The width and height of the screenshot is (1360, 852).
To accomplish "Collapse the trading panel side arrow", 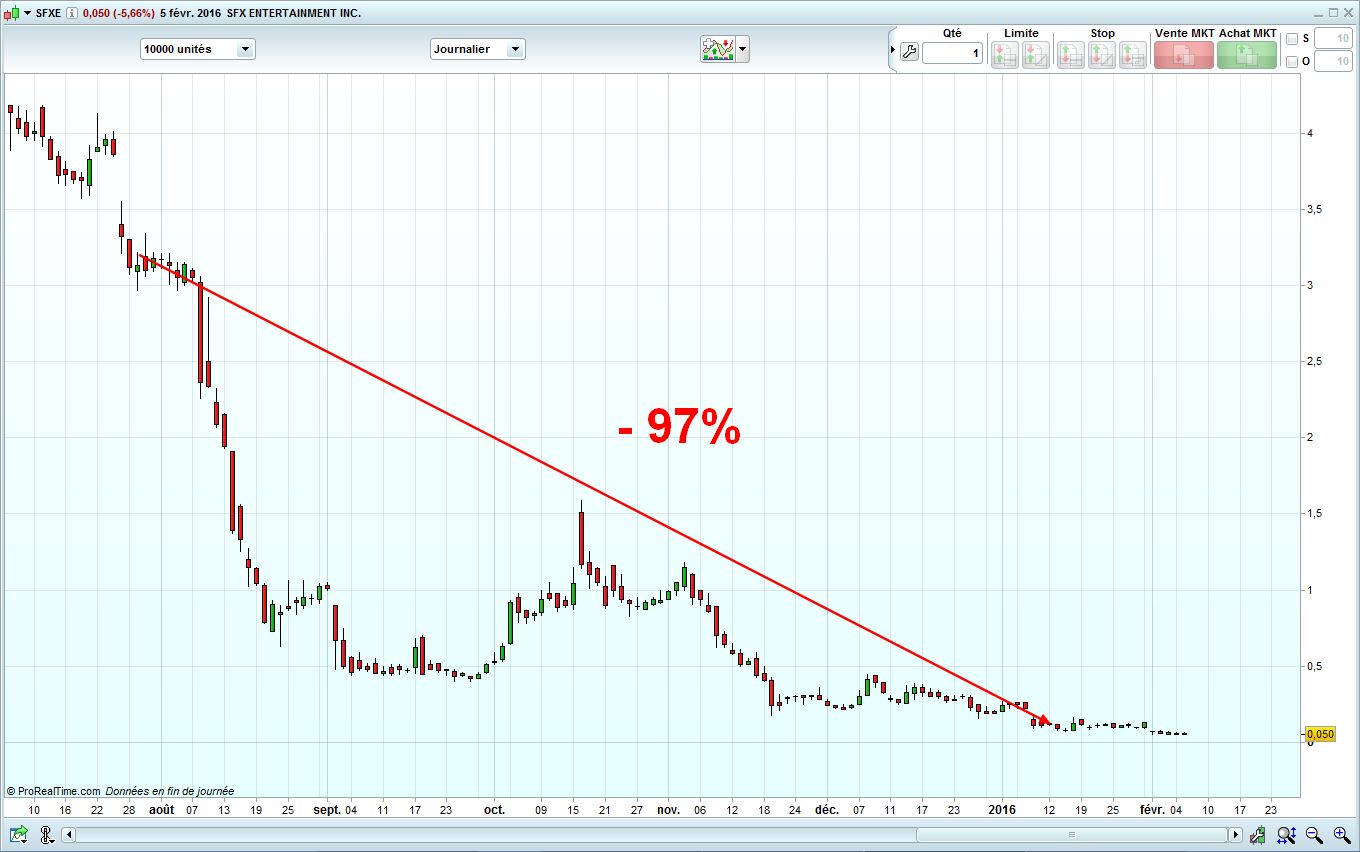I will click(x=893, y=49).
